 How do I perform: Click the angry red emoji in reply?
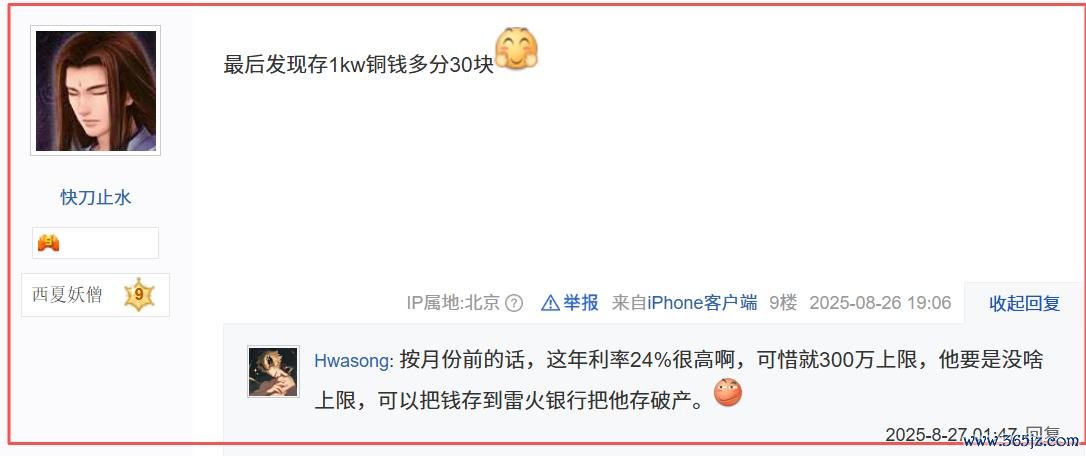click(x=727, y=393)
